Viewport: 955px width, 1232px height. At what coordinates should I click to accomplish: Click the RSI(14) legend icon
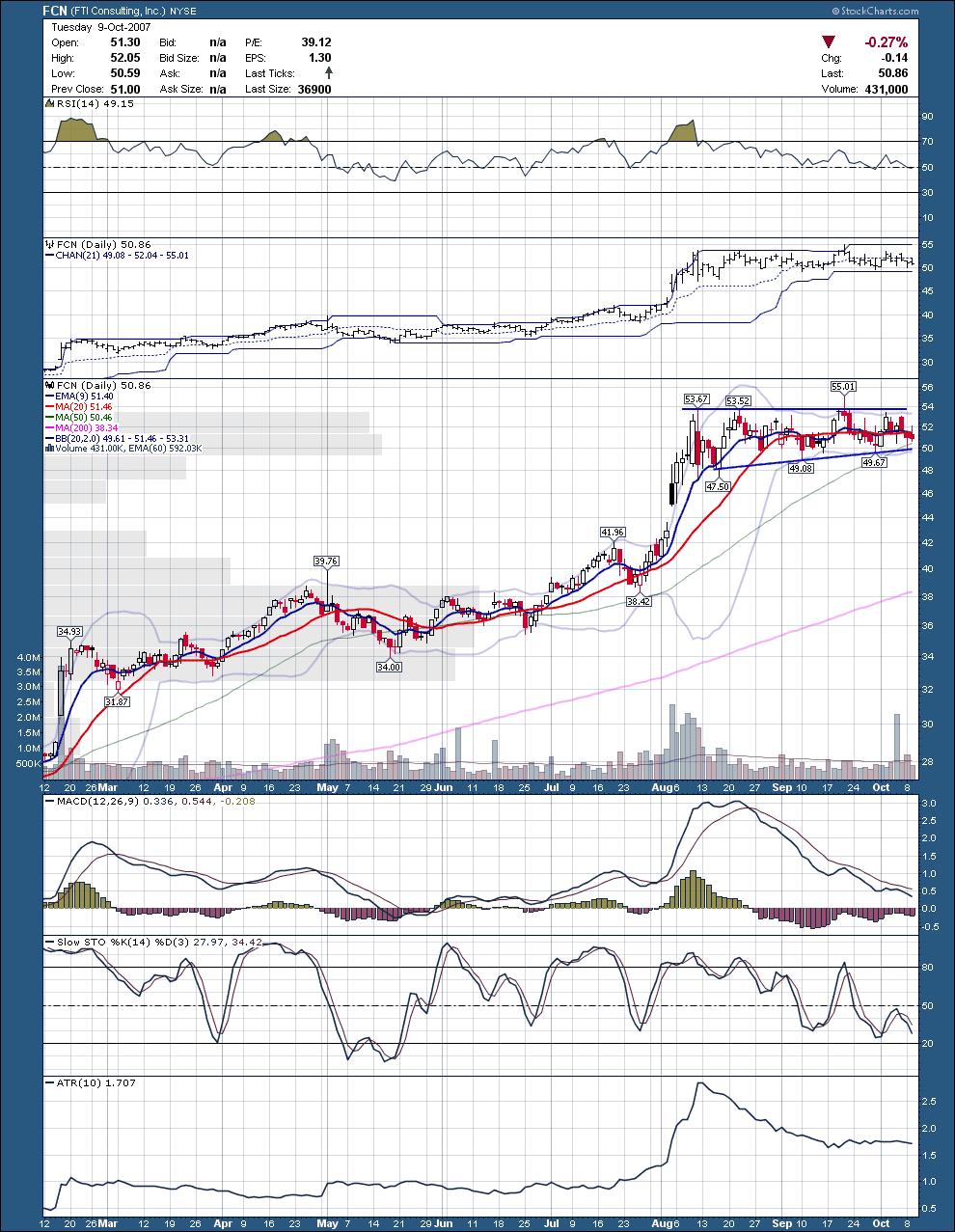click(x=48, y=104)
